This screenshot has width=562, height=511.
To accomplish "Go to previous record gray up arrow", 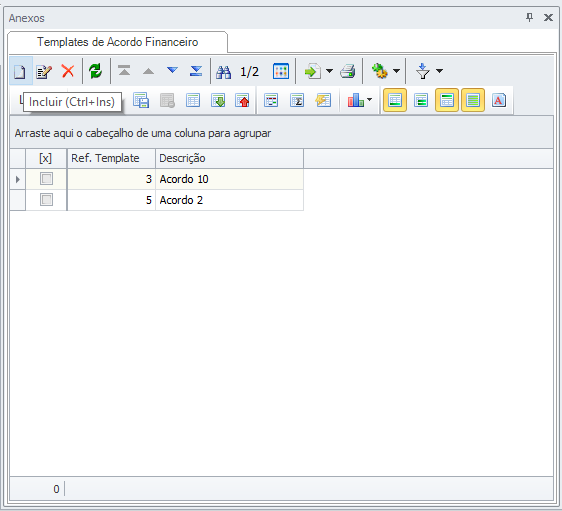I will (x=148, y=71).
